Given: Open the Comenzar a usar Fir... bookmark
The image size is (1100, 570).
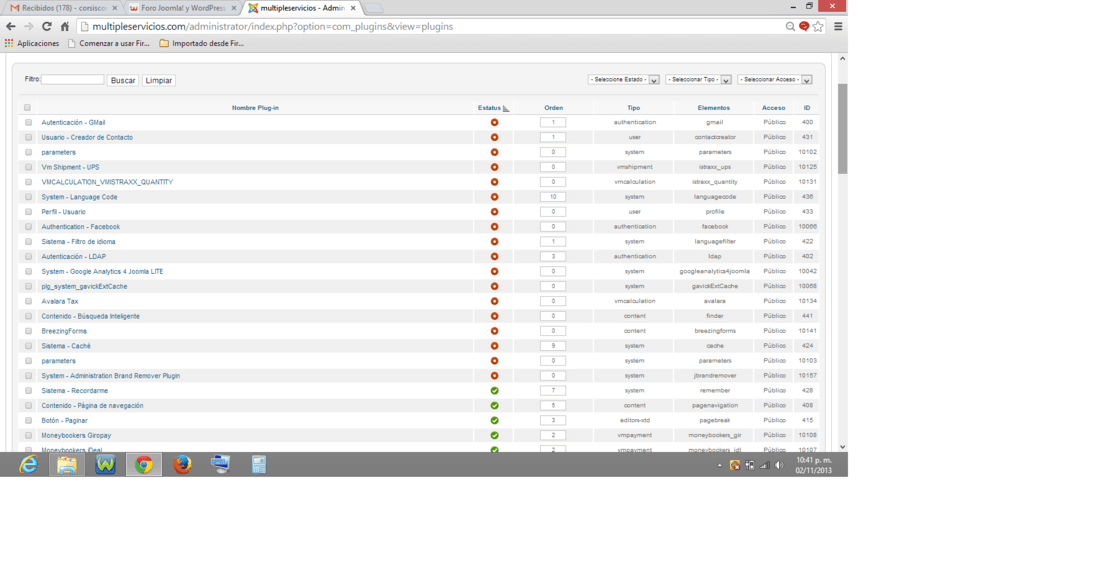Looking at the screenshot, I should click(x=109, y=43).
